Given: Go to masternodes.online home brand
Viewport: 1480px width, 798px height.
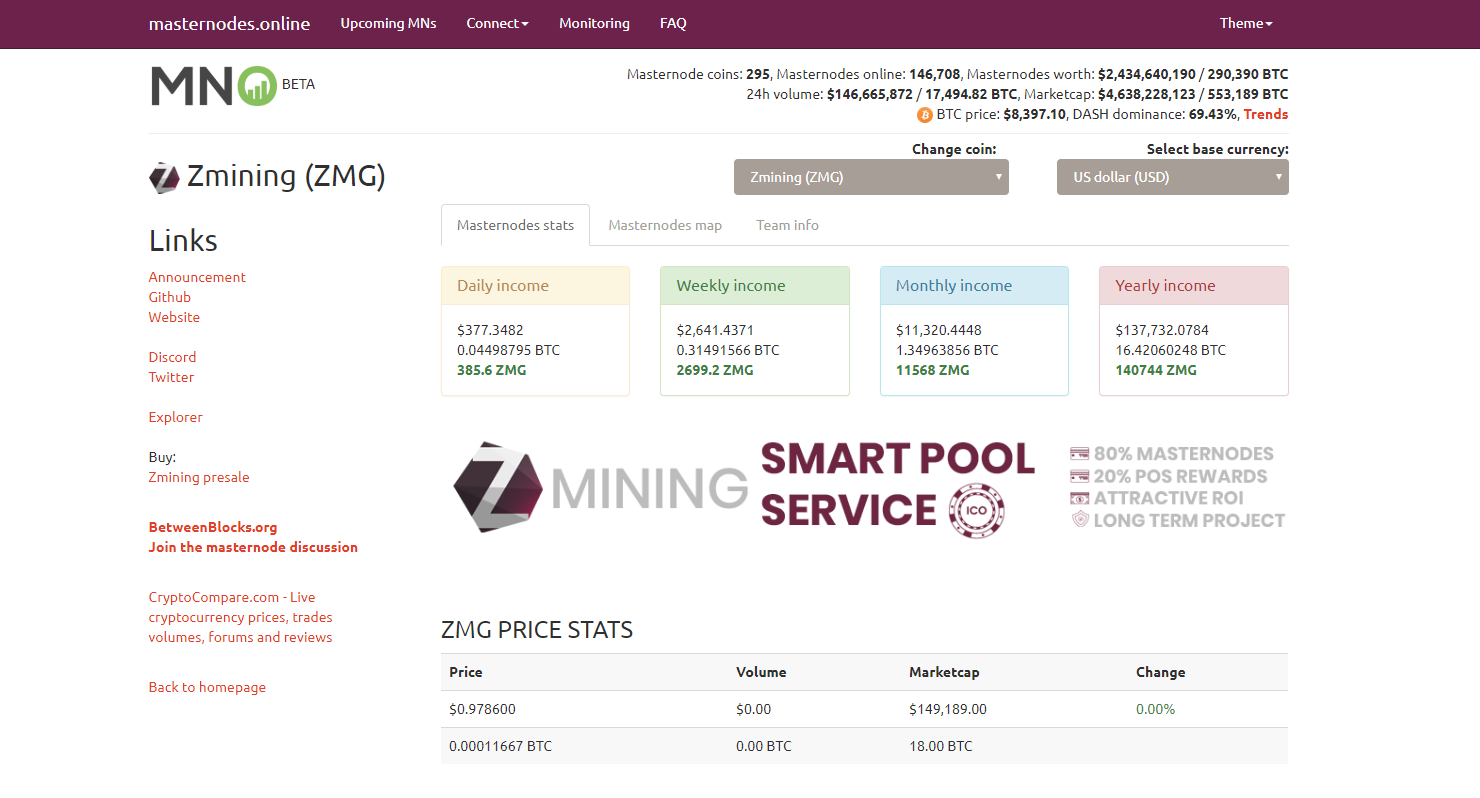Looking at the screenshot, I should pos(229,23).
